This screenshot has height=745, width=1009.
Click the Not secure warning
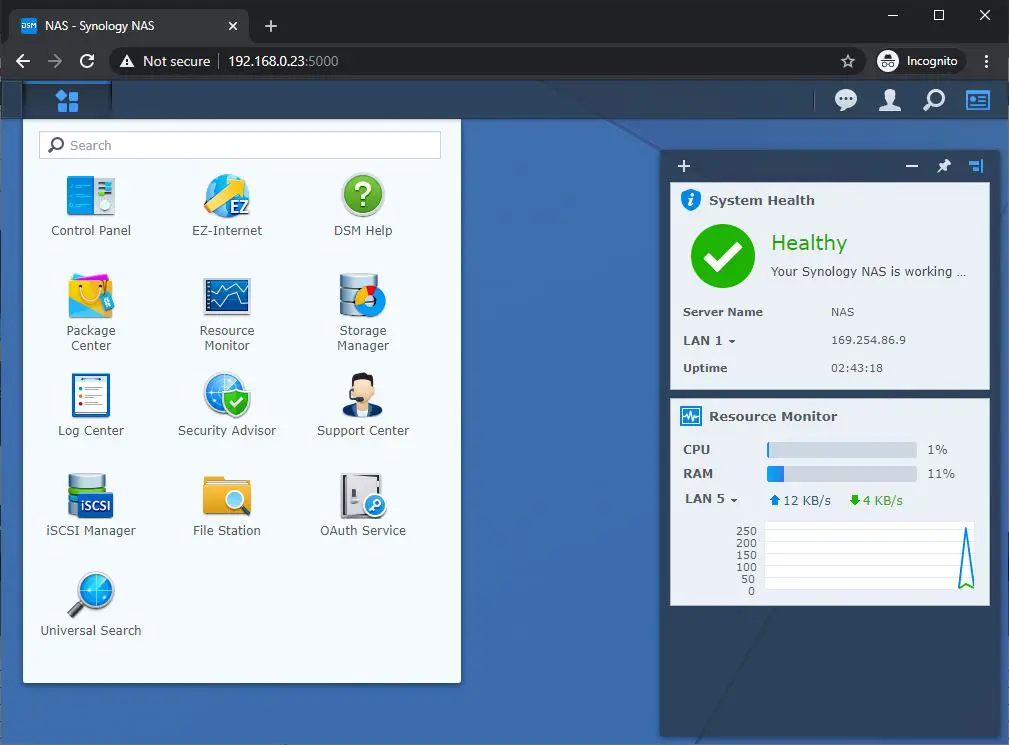click(x=165, y=61)
